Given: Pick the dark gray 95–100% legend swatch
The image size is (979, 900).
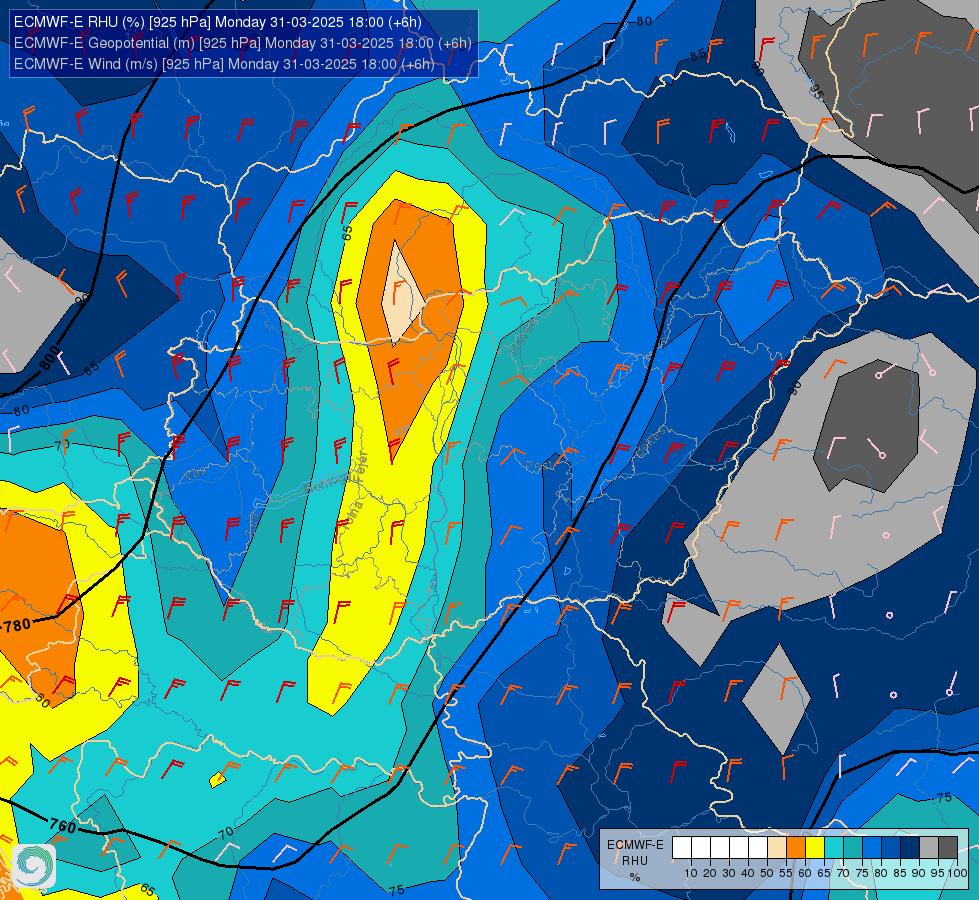Looking at the screenshot, I should pos(948,848).
